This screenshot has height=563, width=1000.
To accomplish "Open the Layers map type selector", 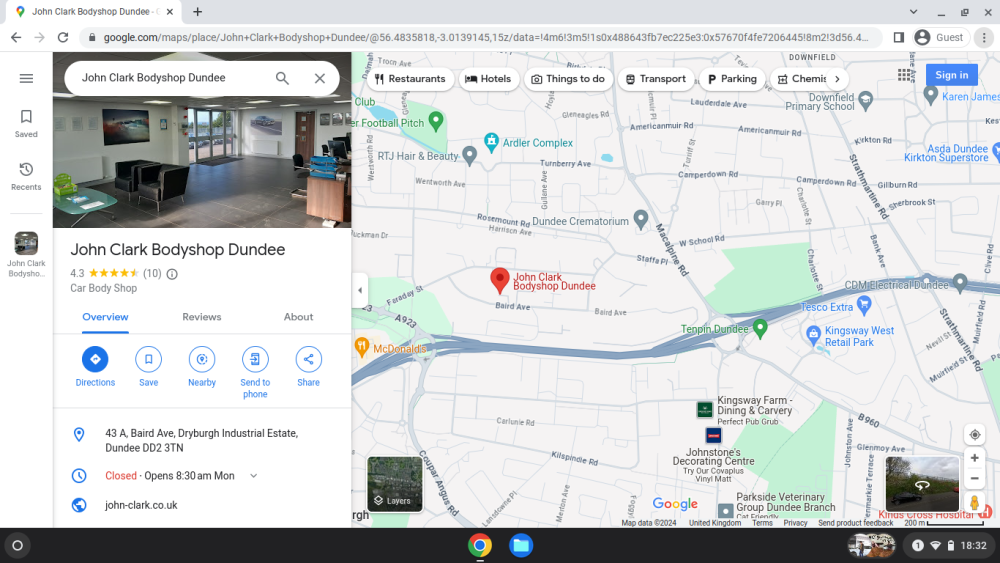I will tap(395, 484).
